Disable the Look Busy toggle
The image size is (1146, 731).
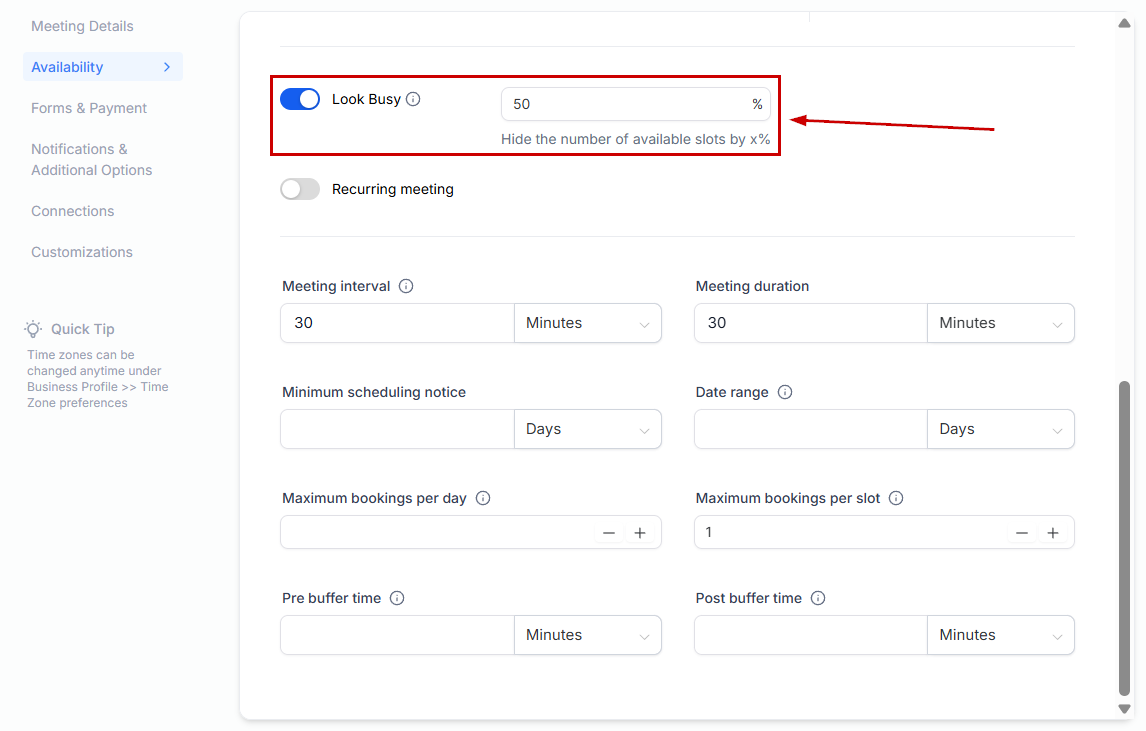click(300, 99)
